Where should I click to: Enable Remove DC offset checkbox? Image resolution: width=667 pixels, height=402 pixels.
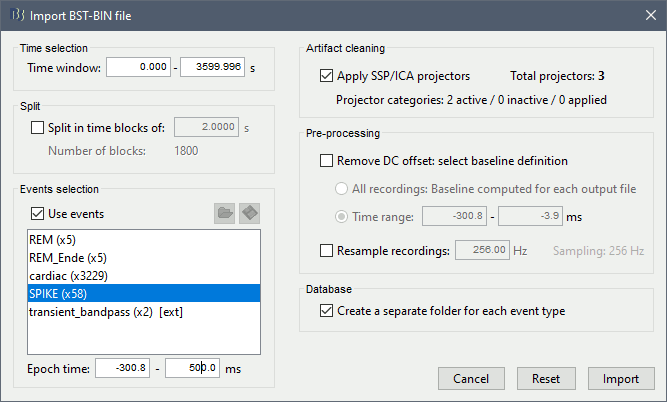coord(326,161)
